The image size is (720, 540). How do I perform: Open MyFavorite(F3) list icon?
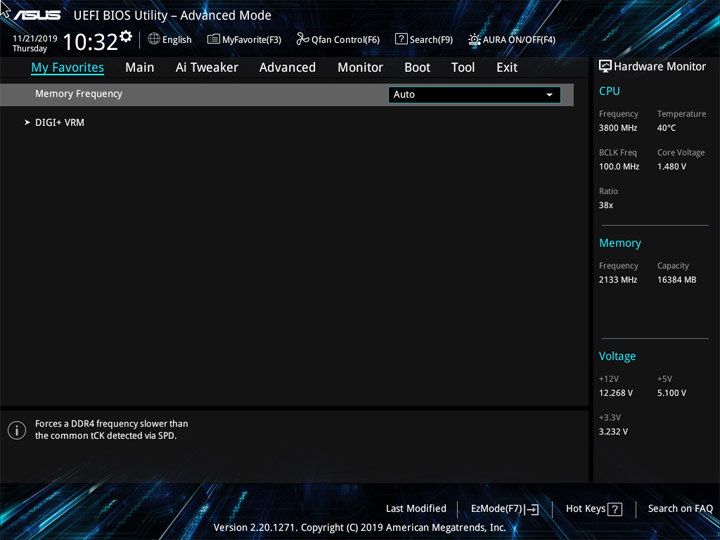[x=213, y=39]
